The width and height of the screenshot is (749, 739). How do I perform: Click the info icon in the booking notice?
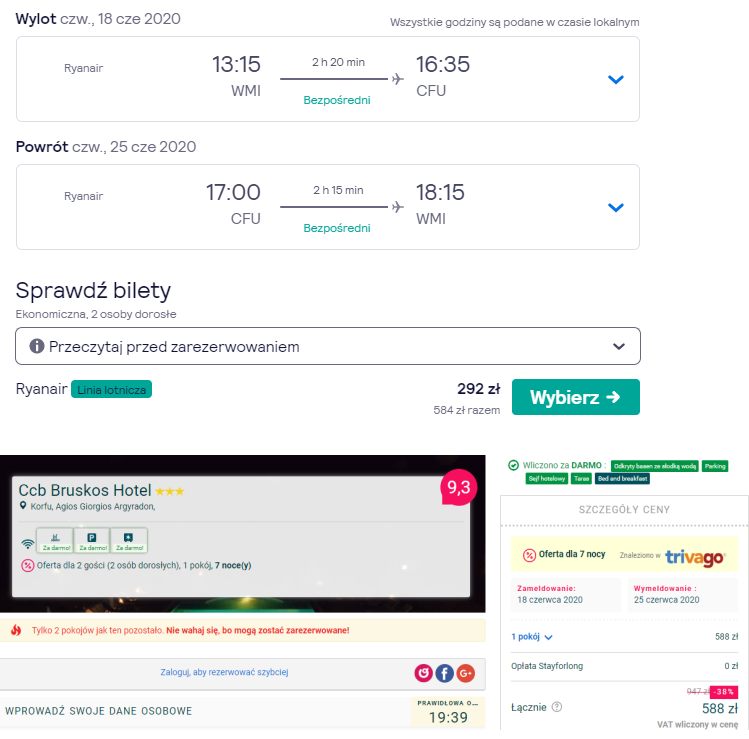(x=36, y=346)
